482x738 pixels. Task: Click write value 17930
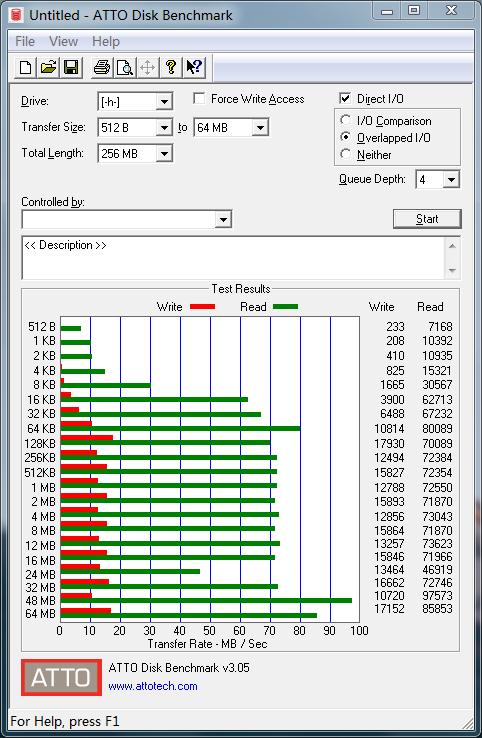point(389,443)
